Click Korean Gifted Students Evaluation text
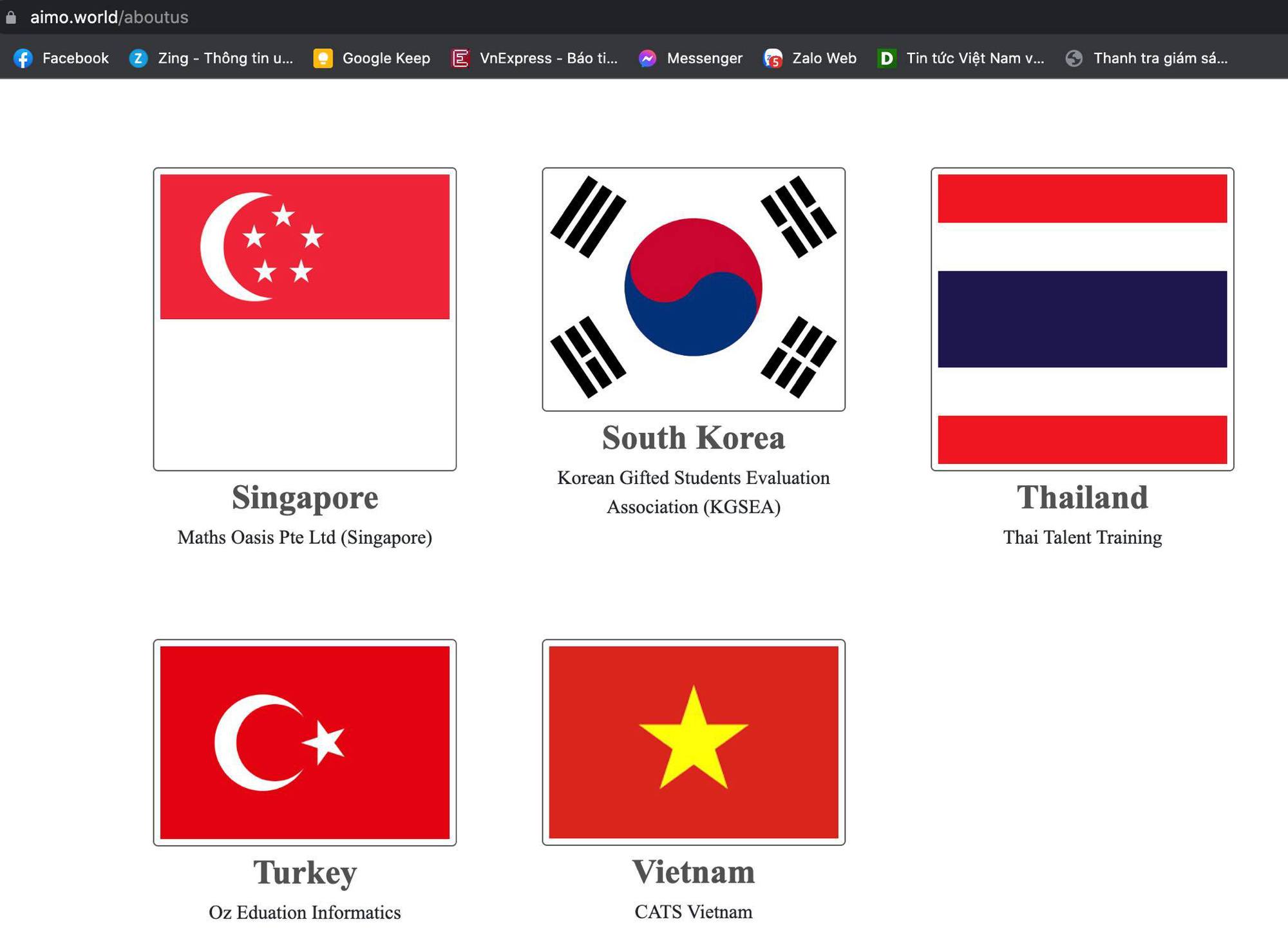The image size is (1288, 951). pos(694,477)
